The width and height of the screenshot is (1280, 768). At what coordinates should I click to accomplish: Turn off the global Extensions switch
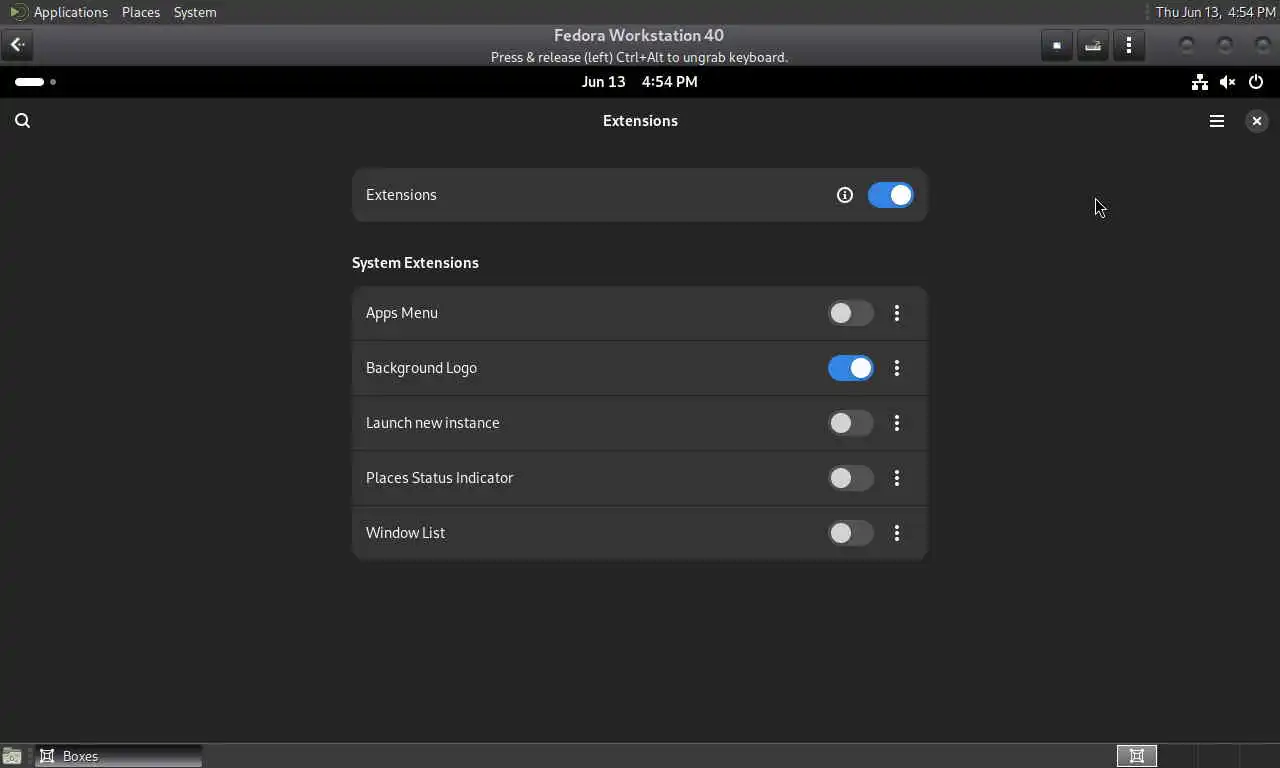(x=890, y=195)
